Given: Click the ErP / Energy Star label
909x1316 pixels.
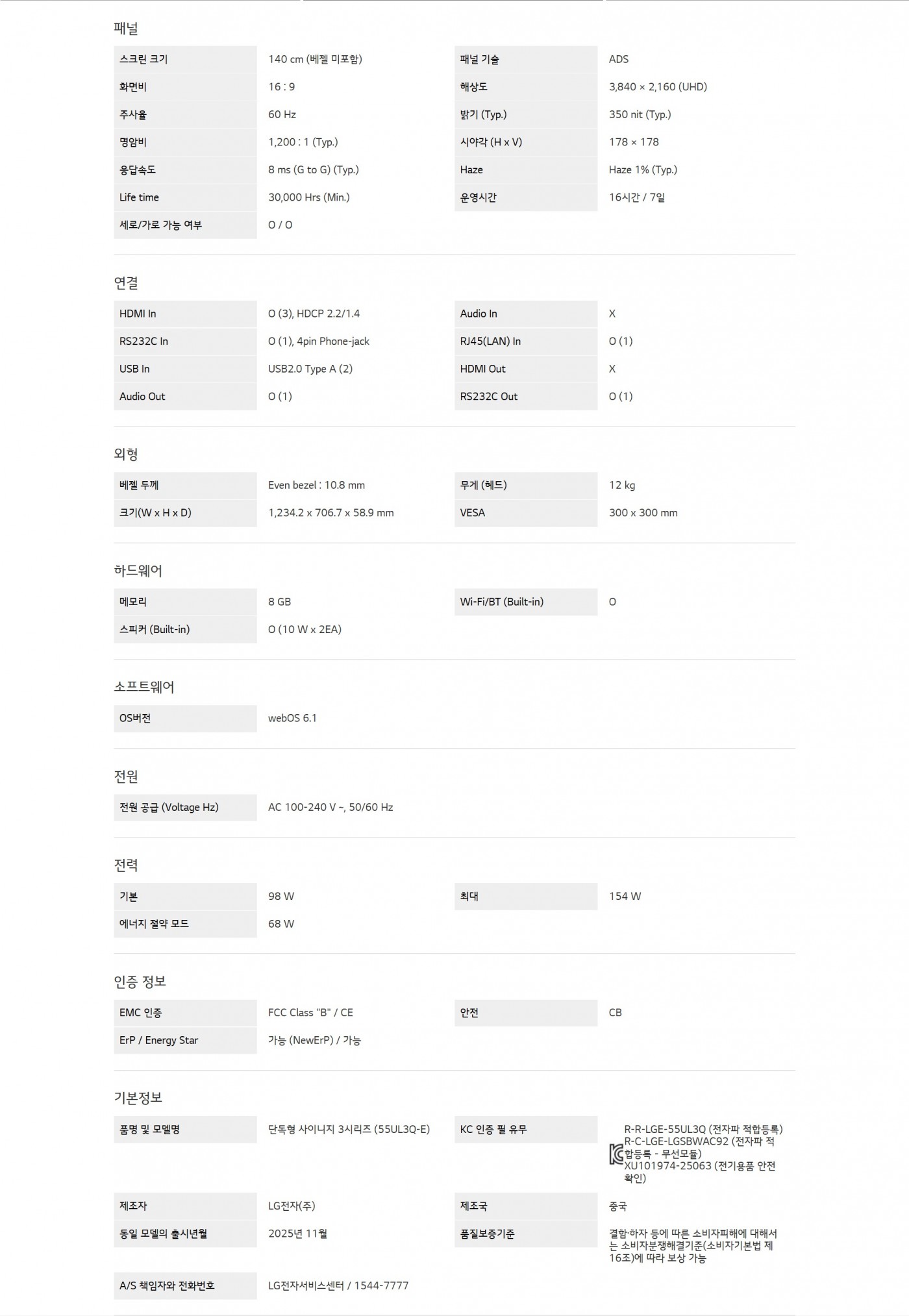Looking at the screenshot, I should [x=159, y=1040].
